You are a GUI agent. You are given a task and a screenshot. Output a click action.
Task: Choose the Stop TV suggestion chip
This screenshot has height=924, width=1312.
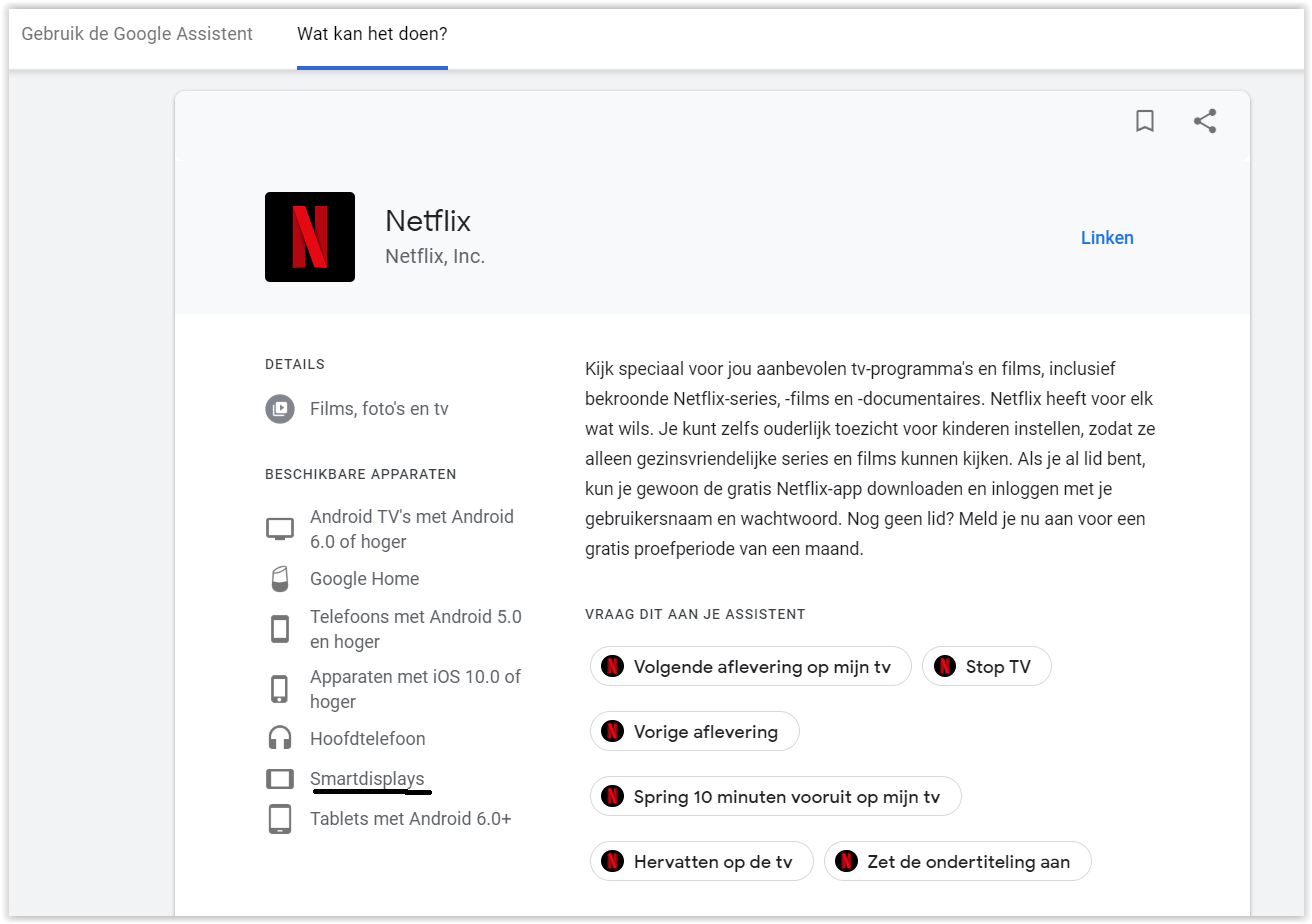point(986,667)
